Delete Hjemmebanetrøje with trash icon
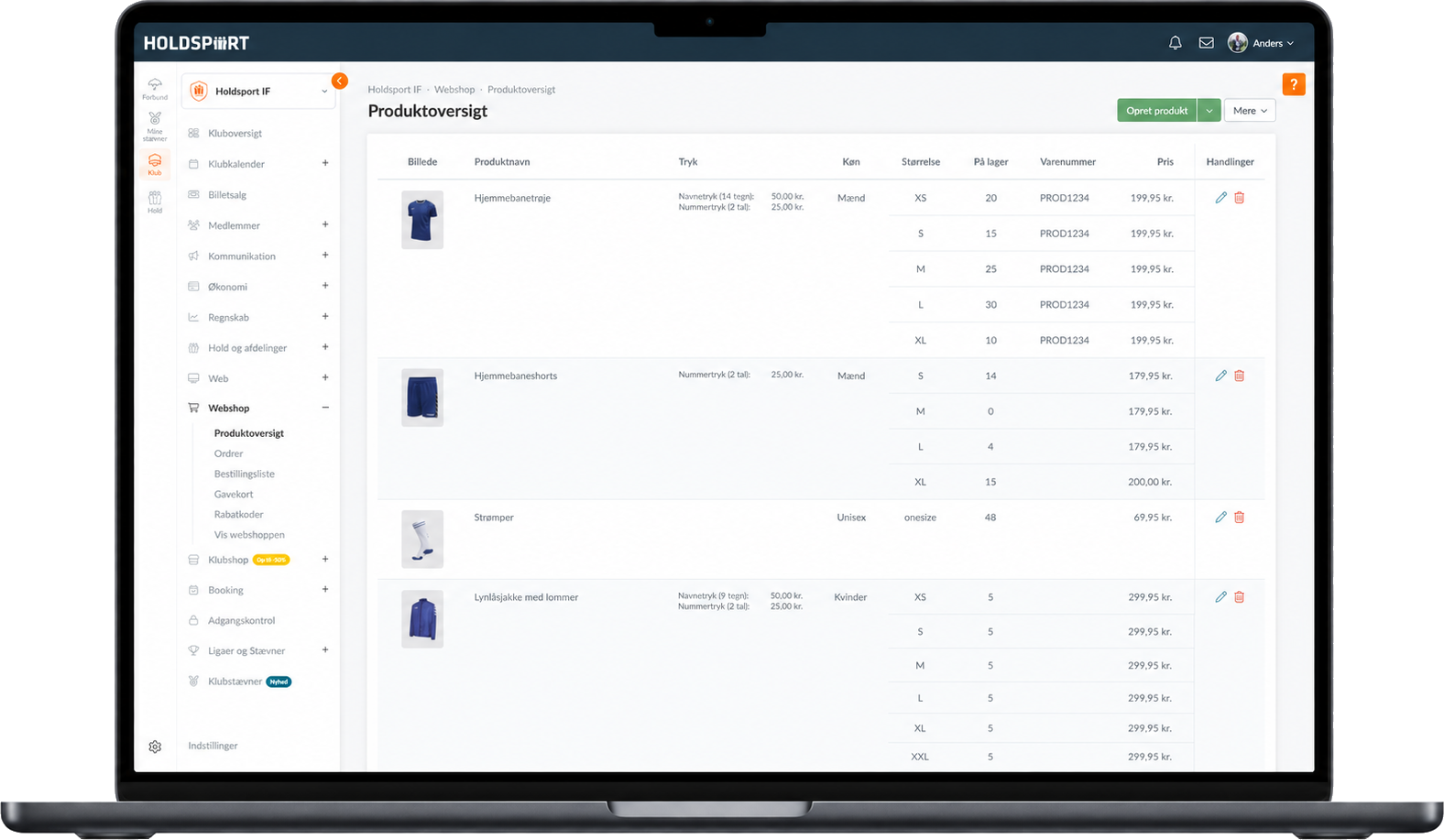Screen dimensions: 1444x840 click(x=1239, y=198)
